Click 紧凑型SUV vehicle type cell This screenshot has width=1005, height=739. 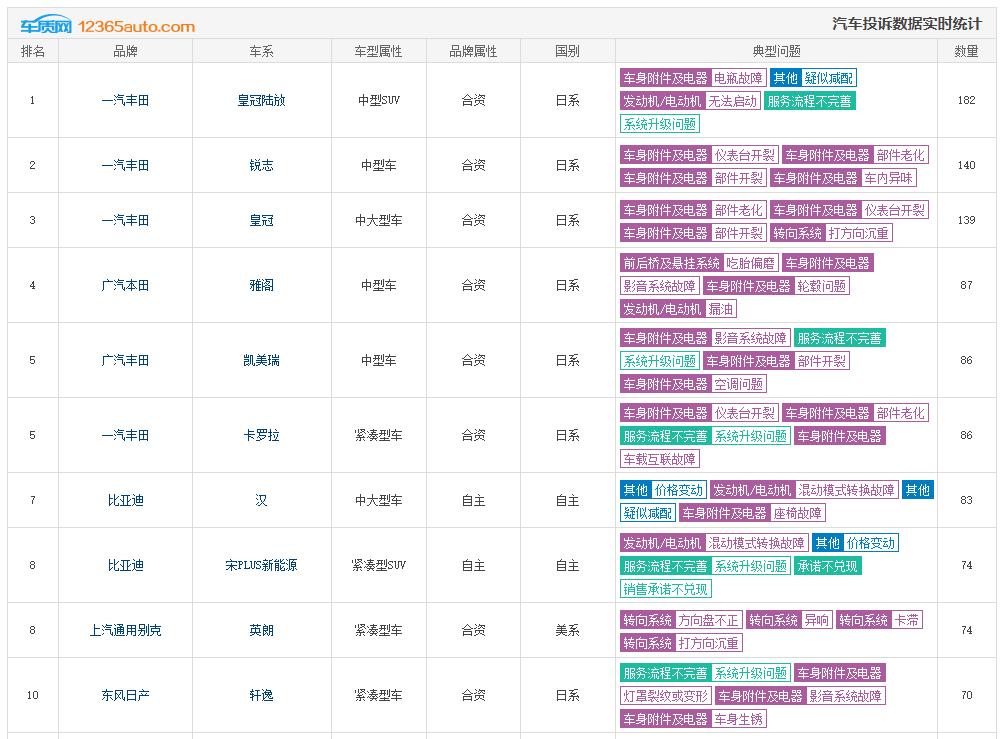click(378, 565)
